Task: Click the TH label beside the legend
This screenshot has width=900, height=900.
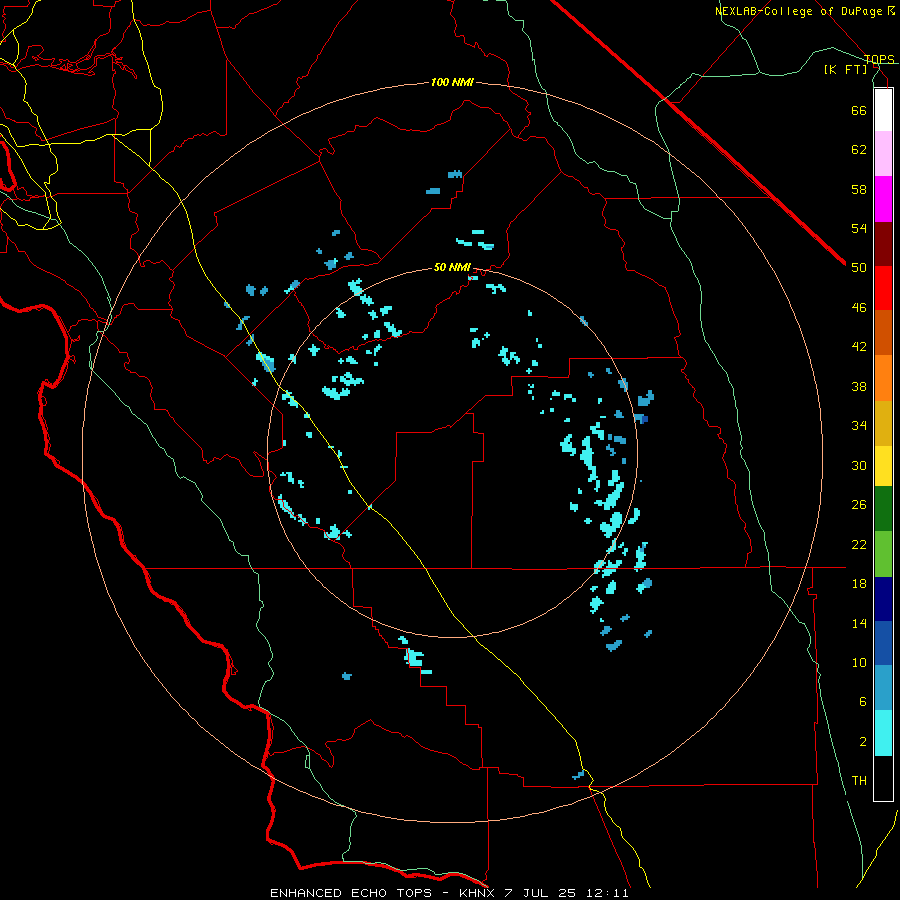Action: [x=859, y=781]
